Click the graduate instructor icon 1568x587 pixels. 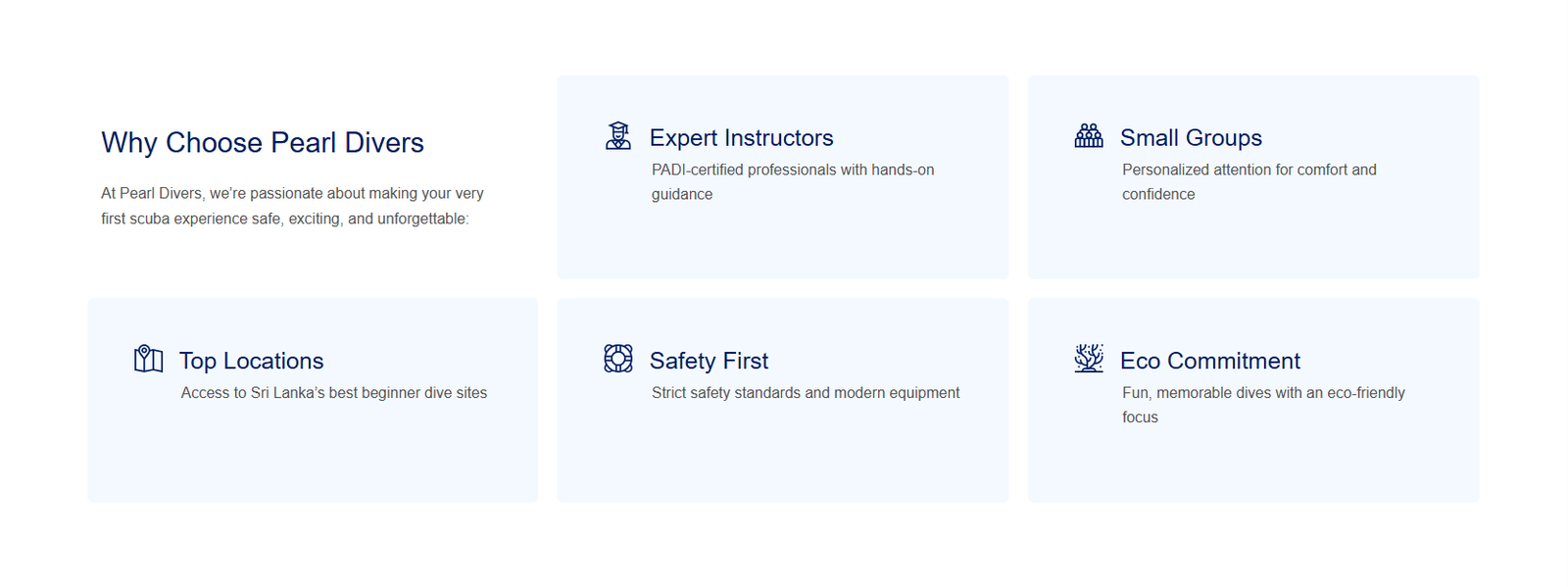pyautogui.click(x=618, y=136)
